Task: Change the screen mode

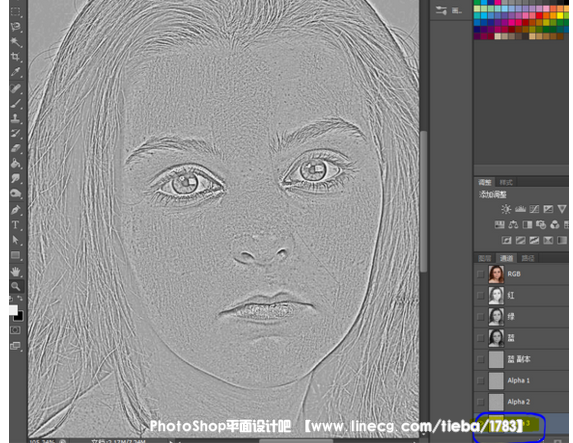Action: 15,346
